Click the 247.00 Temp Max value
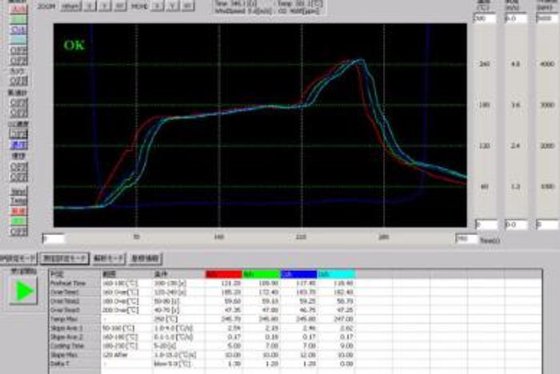Viewport: 560px width, 374px height. point(344,319)
